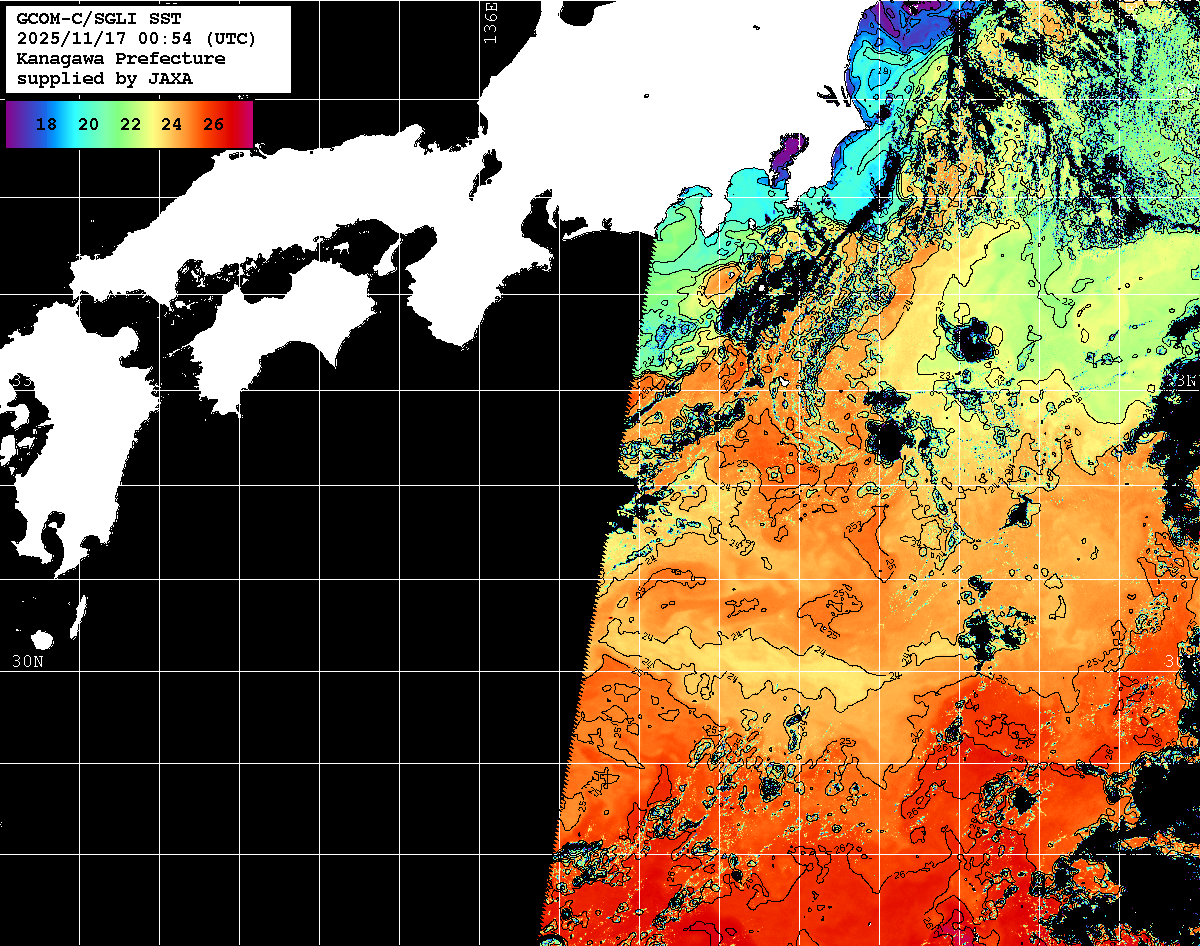Click the 136E longitude label
1200x946 pixels.
tap(490, 20)
